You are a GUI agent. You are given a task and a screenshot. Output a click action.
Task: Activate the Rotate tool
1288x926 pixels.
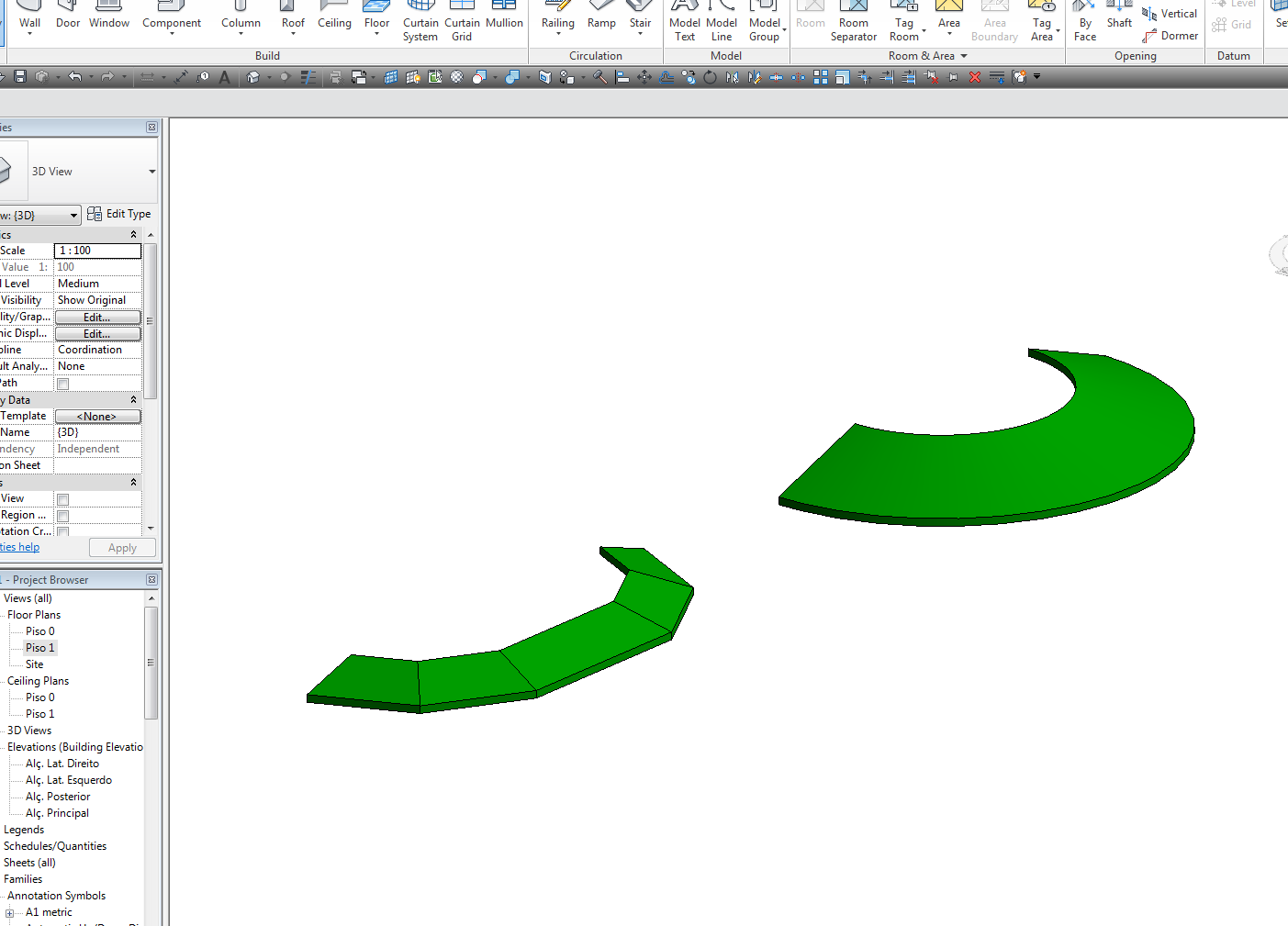point(710,77)
